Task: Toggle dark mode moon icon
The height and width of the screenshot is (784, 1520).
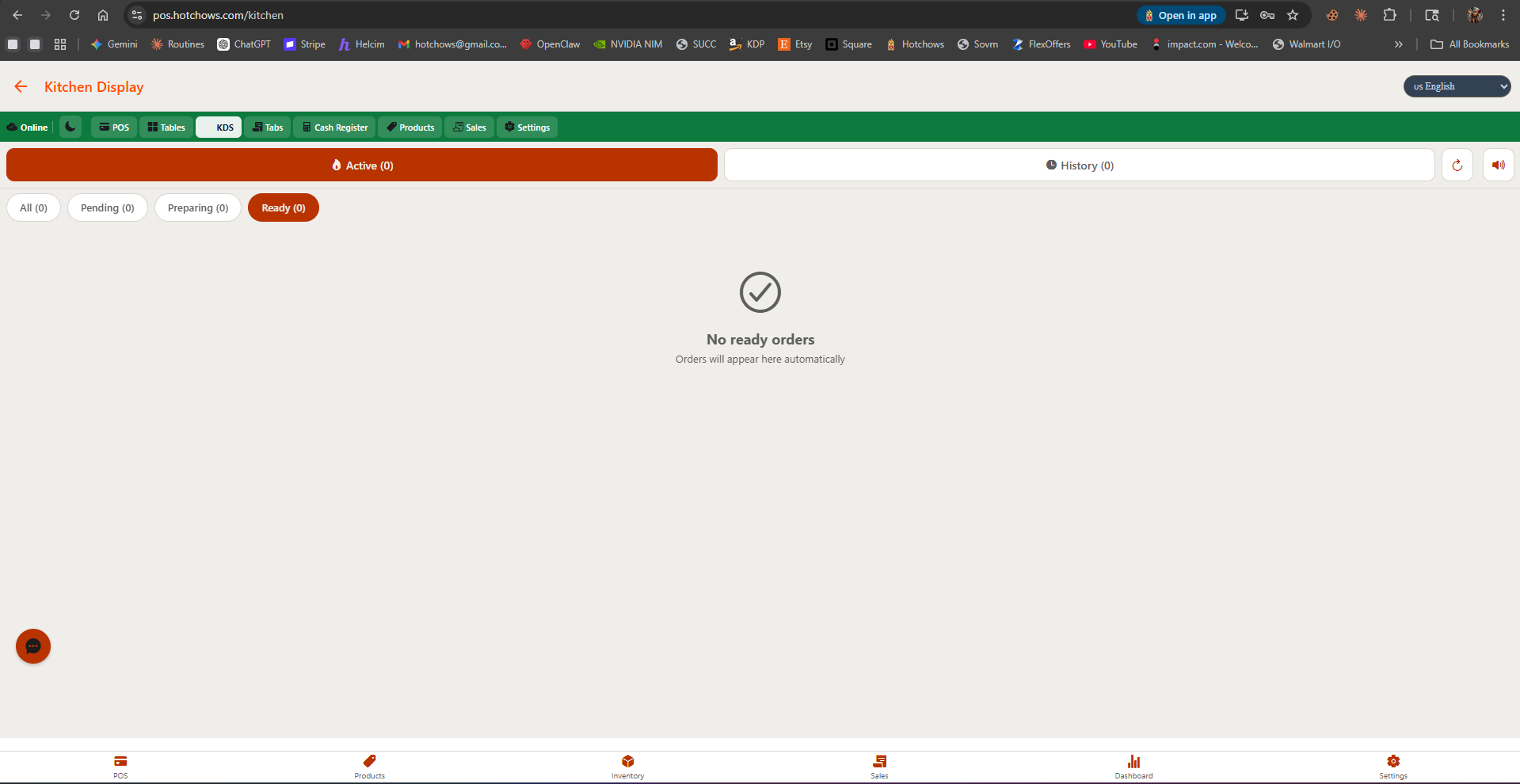Action: point(70,127)
